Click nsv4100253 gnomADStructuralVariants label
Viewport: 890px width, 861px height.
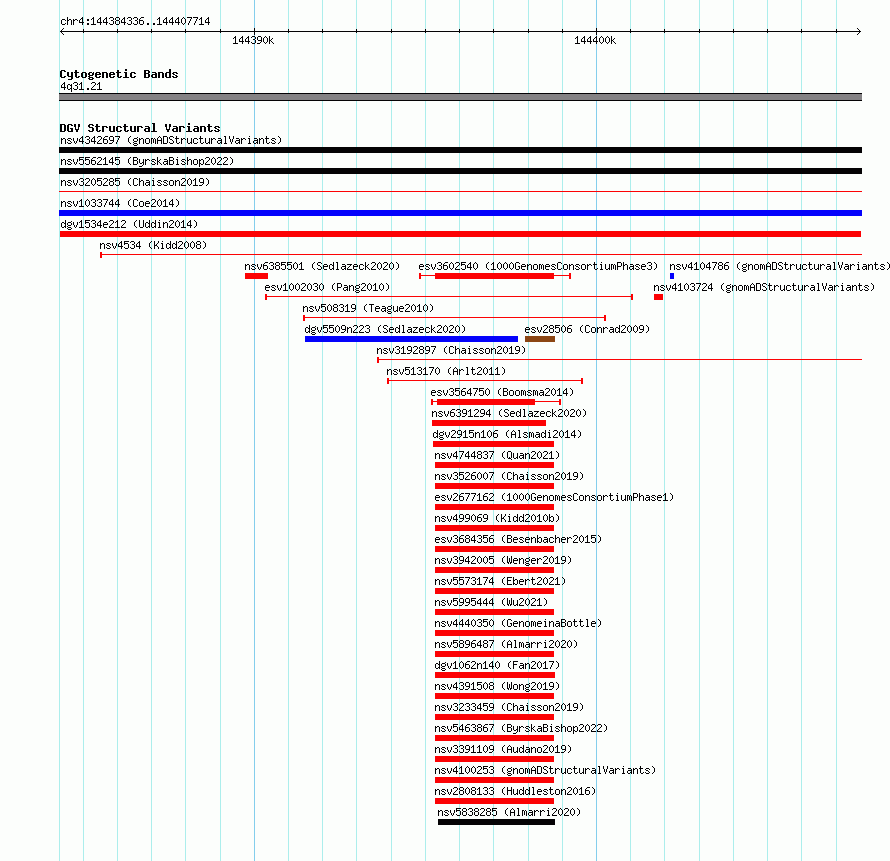(x=545, y=770)
